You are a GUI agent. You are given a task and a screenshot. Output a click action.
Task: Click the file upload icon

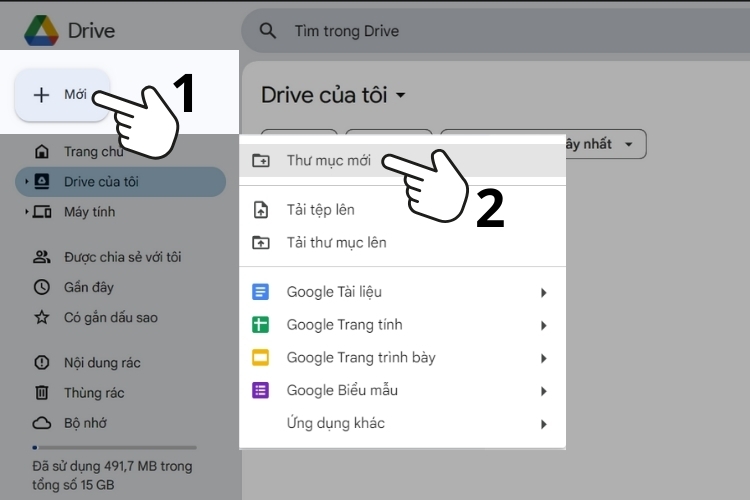pos(261,210)
